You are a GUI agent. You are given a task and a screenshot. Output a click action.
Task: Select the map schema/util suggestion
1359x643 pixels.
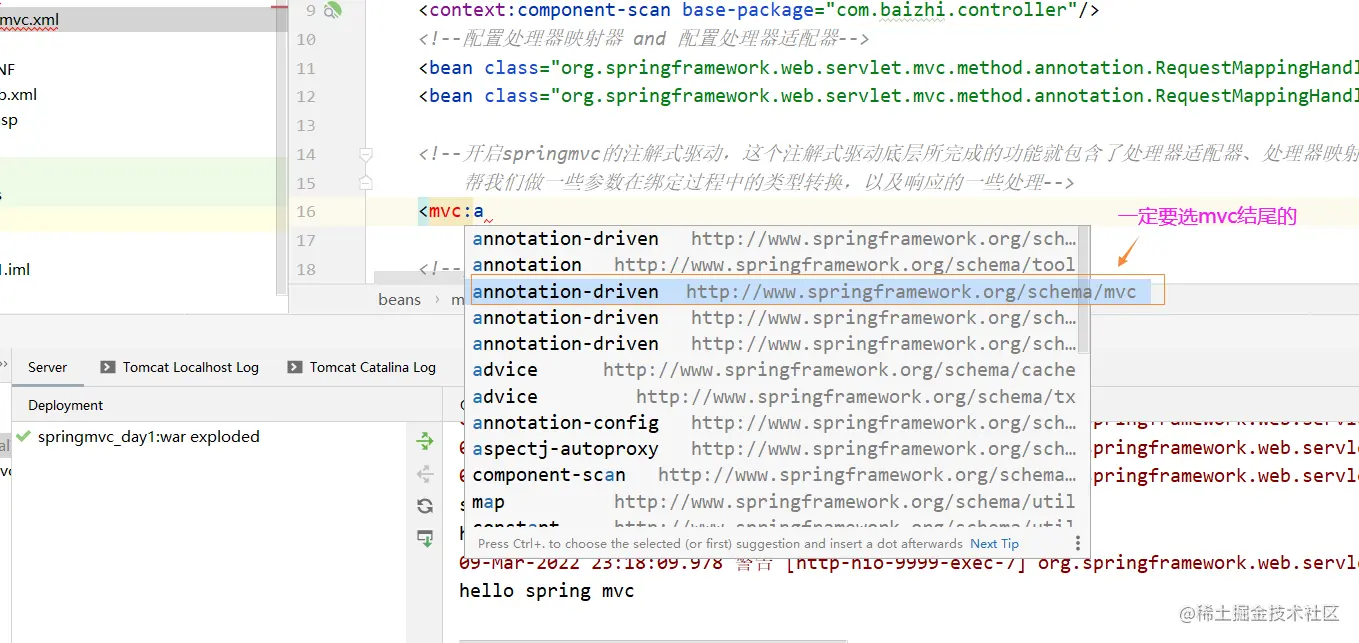[775, 502]
